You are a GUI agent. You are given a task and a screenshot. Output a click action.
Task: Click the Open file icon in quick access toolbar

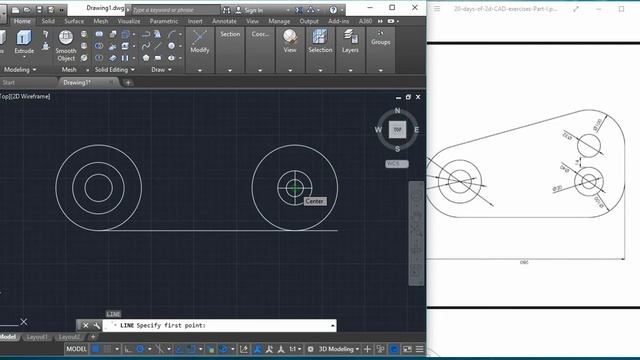pos(27,10)
